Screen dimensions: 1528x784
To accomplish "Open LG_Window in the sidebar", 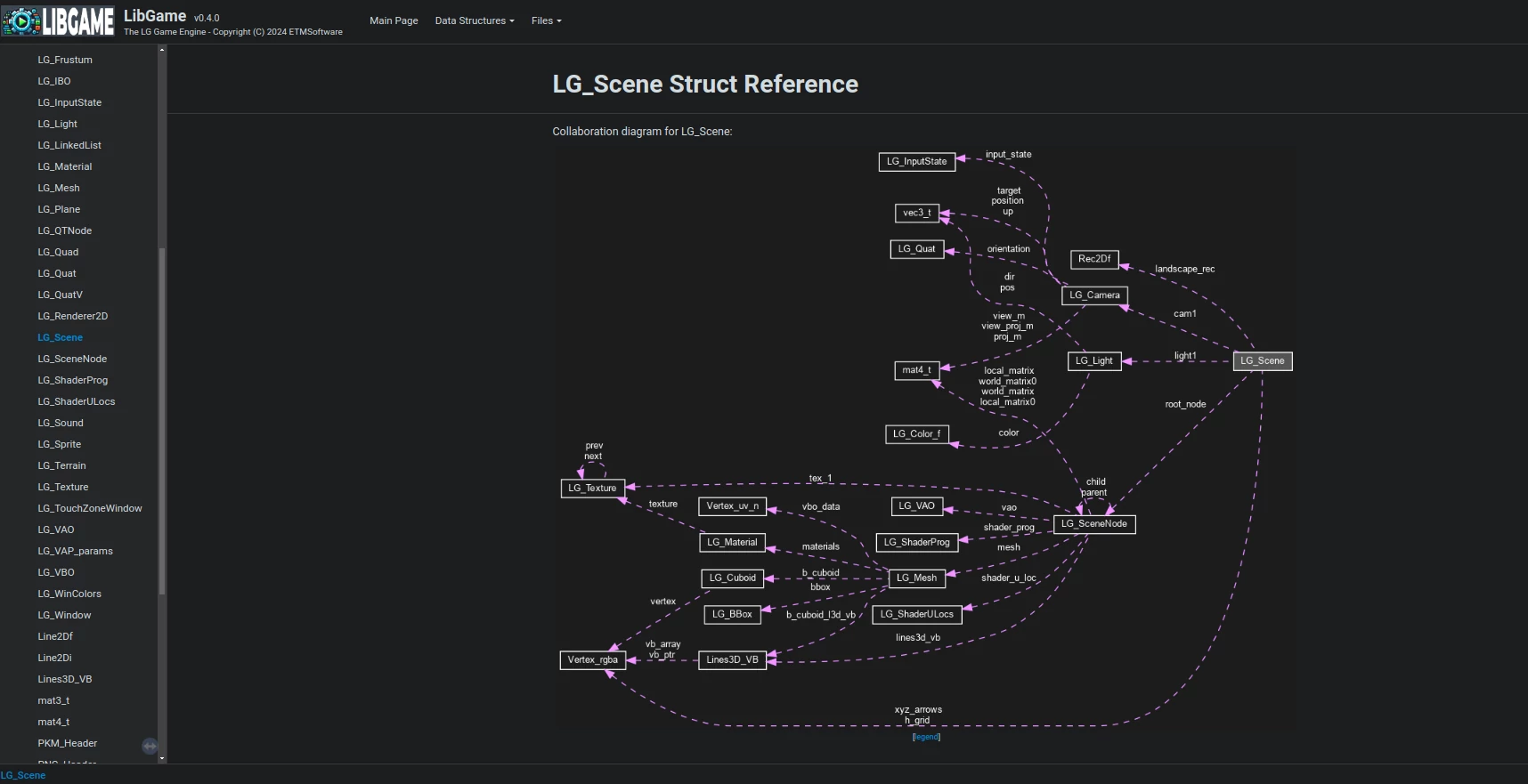I will (64, 615).
